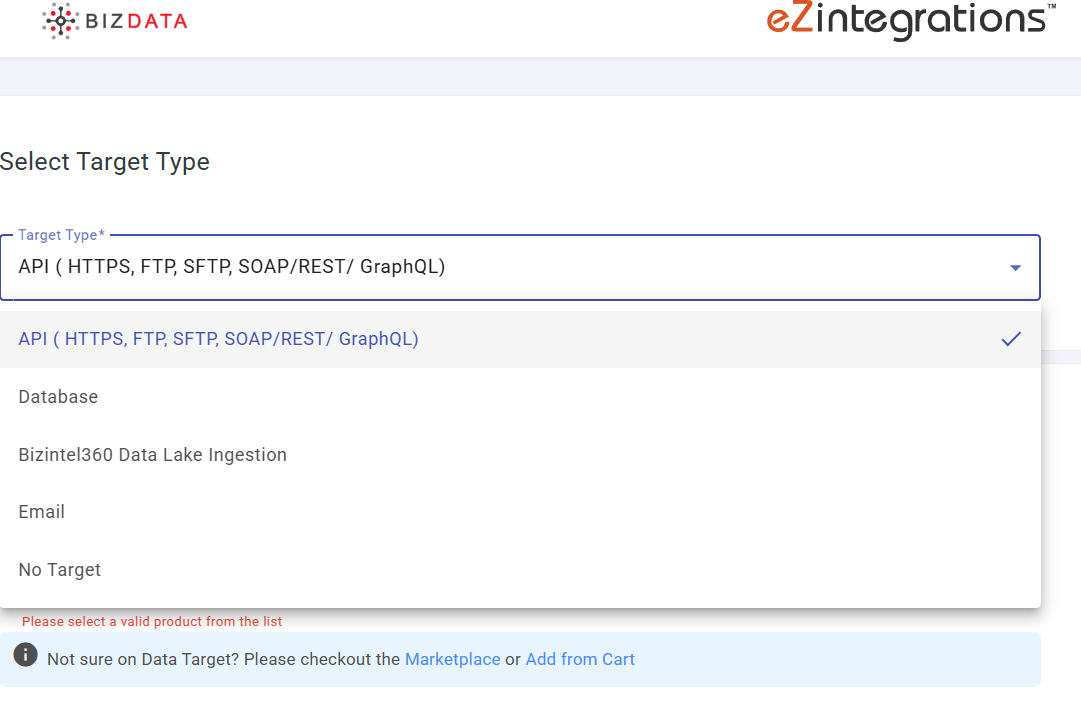Click the Add from Cart link
1081x710 pixels.
pos(580,659)
